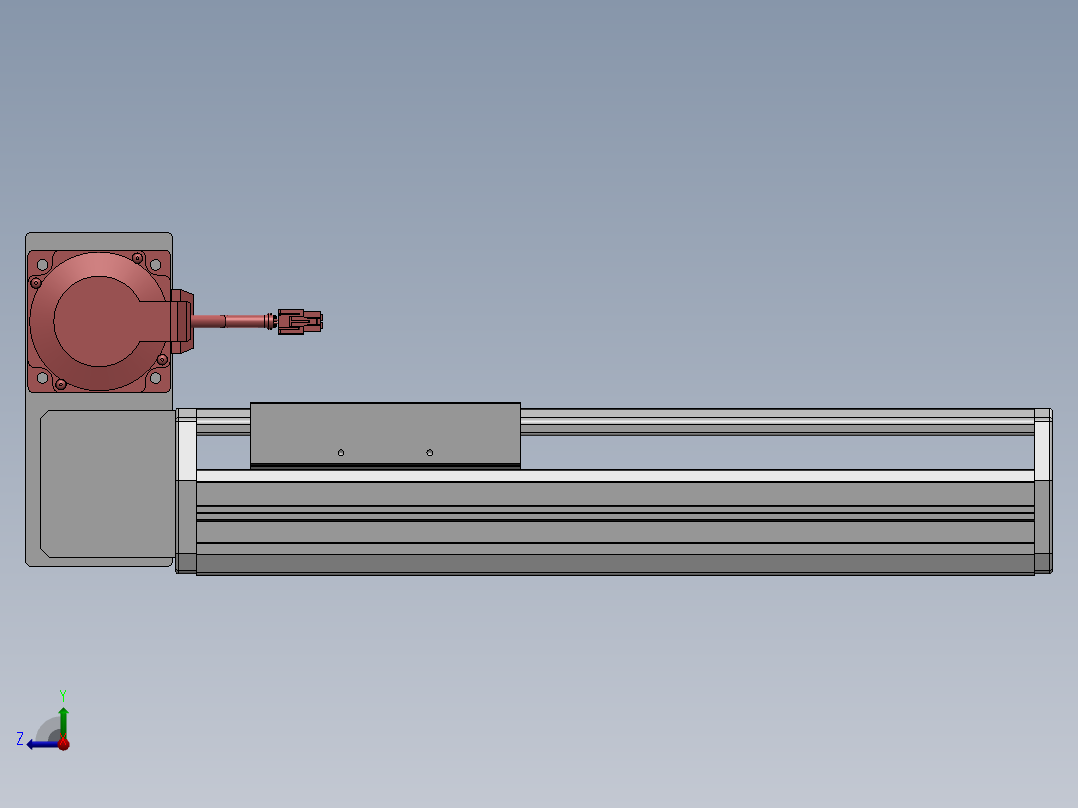Select the top-right mounting hole of motor flange
1078x808 pixels.
[155, 264]
